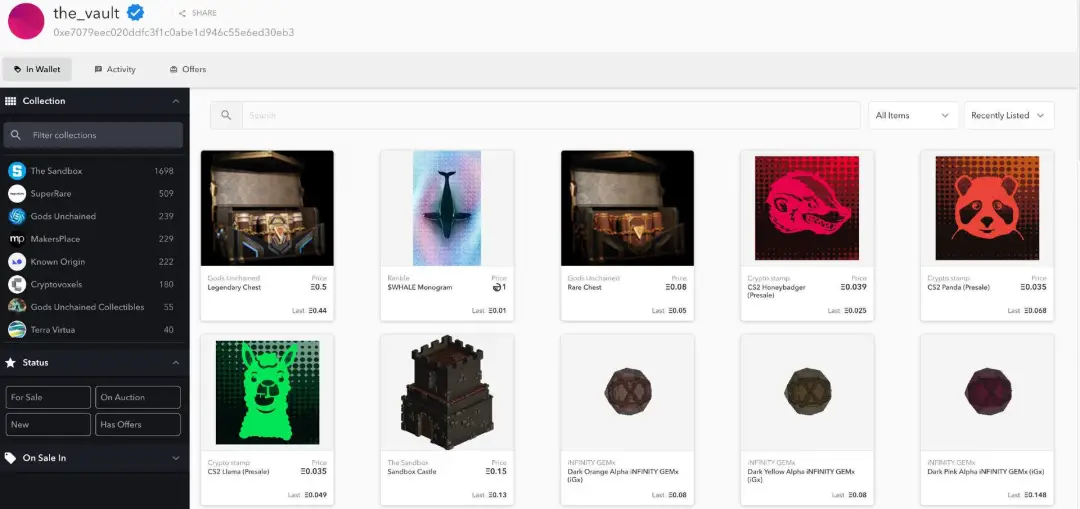The image size is (1080, 509).
Task: Switch to the Activity tab
Action: (x=115, y=70)
